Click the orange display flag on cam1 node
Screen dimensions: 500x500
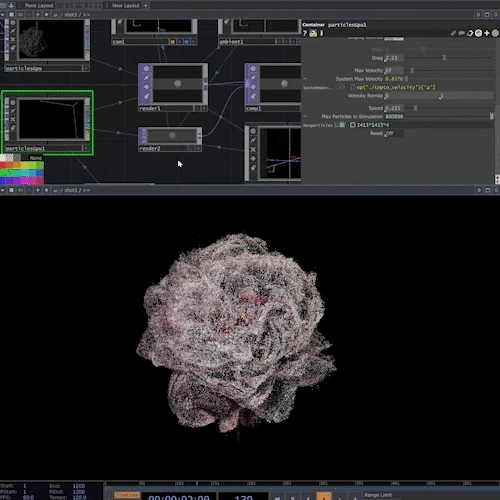coord(173,42)
